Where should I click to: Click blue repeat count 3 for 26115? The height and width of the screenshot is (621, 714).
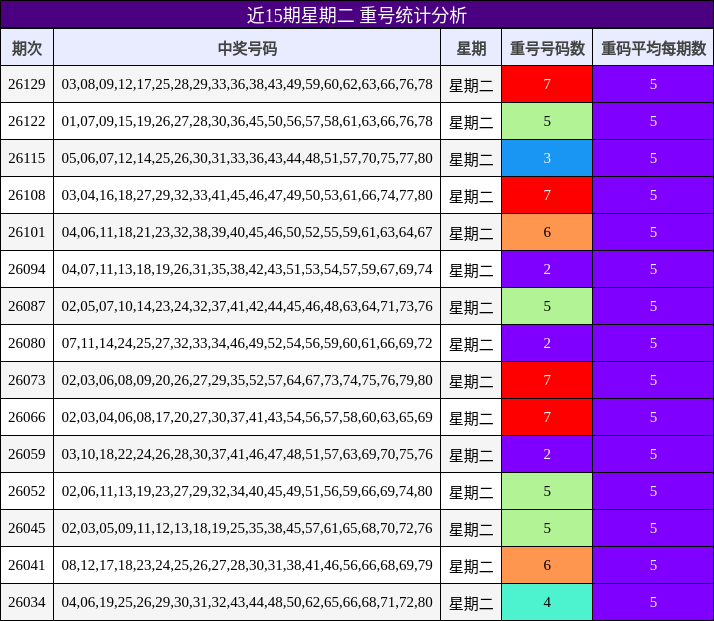click(547, 158)
